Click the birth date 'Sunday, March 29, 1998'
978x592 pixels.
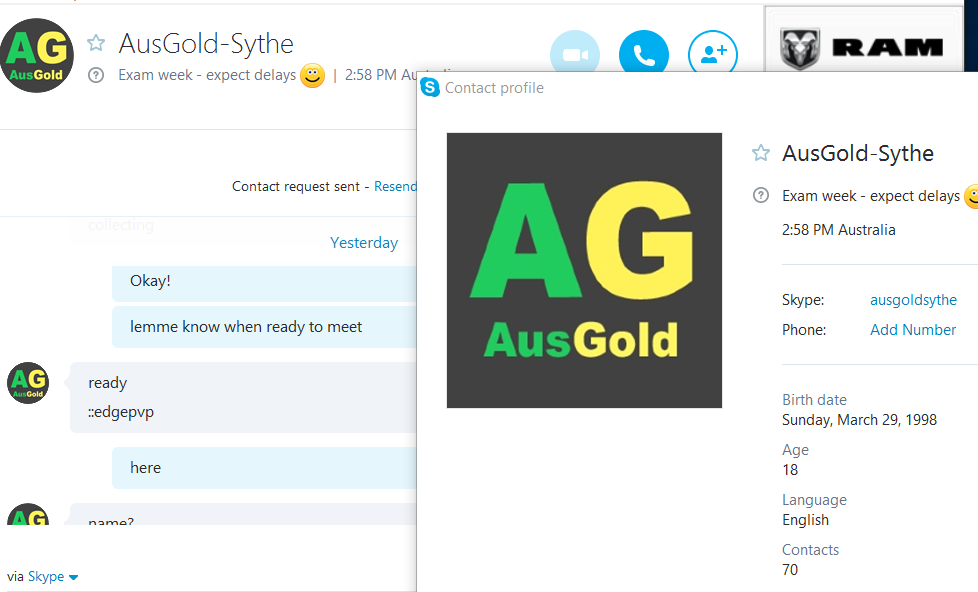pyautogui.click(x=859, y=420)
